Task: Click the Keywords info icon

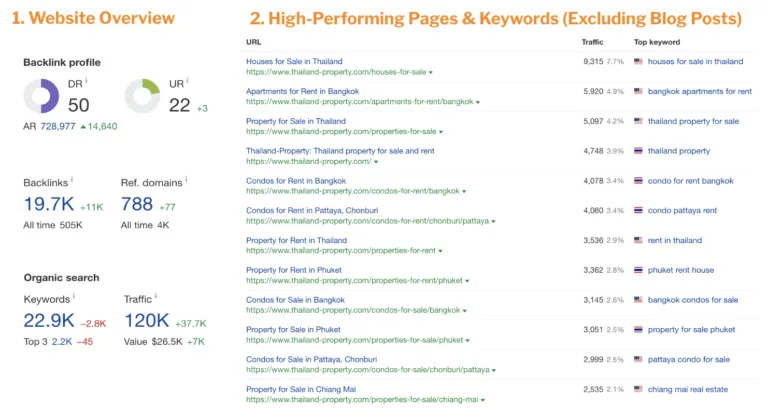Action: pyautogui.click(x=74, y=296)
